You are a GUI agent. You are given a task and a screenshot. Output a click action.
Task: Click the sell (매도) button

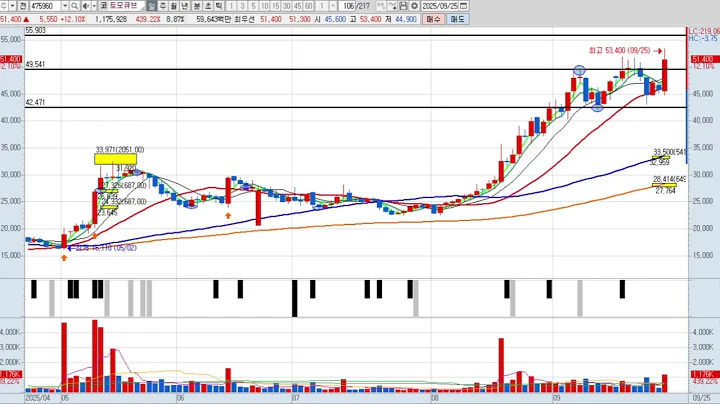tap(457, 19)
